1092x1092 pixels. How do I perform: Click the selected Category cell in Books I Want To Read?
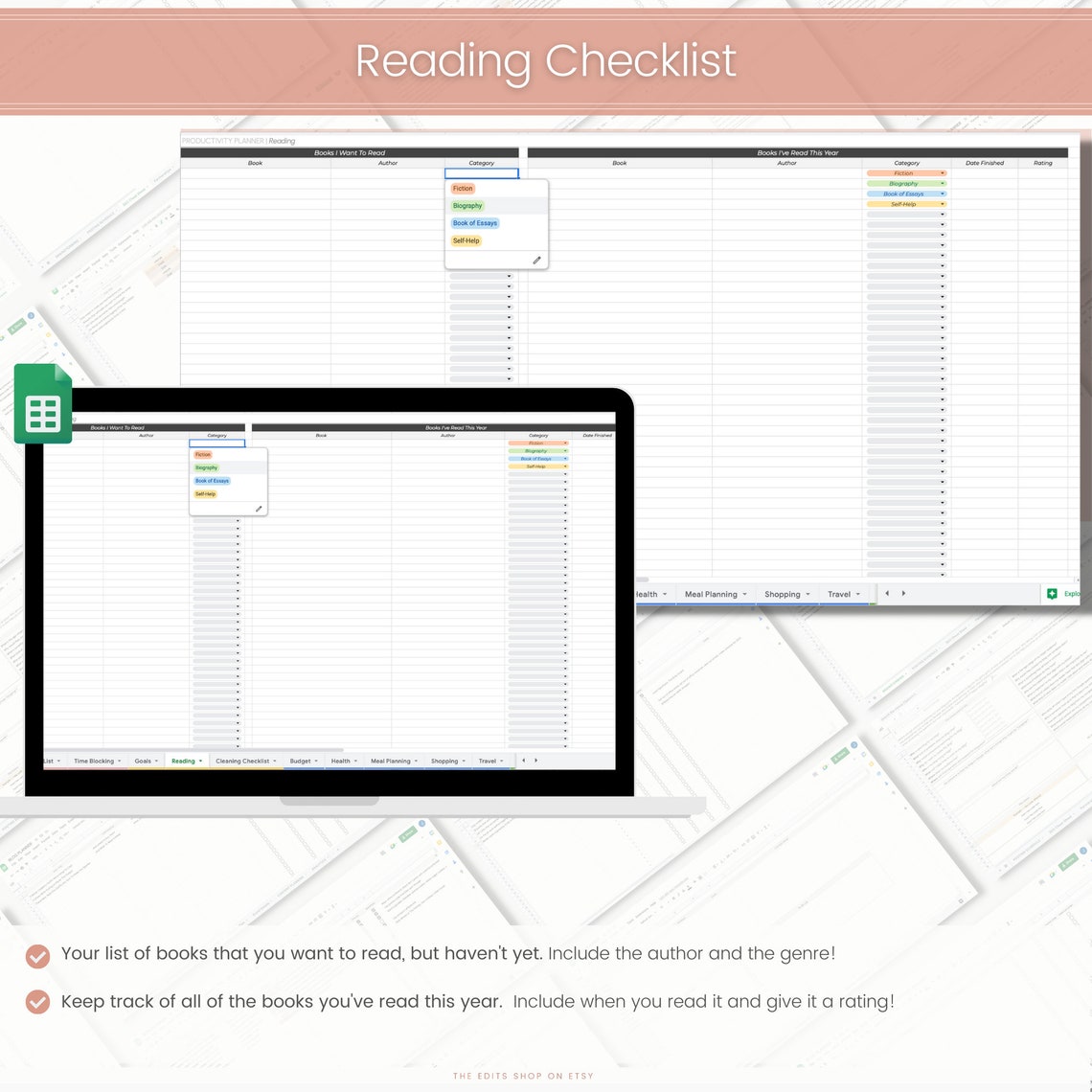tap(481, 173)
